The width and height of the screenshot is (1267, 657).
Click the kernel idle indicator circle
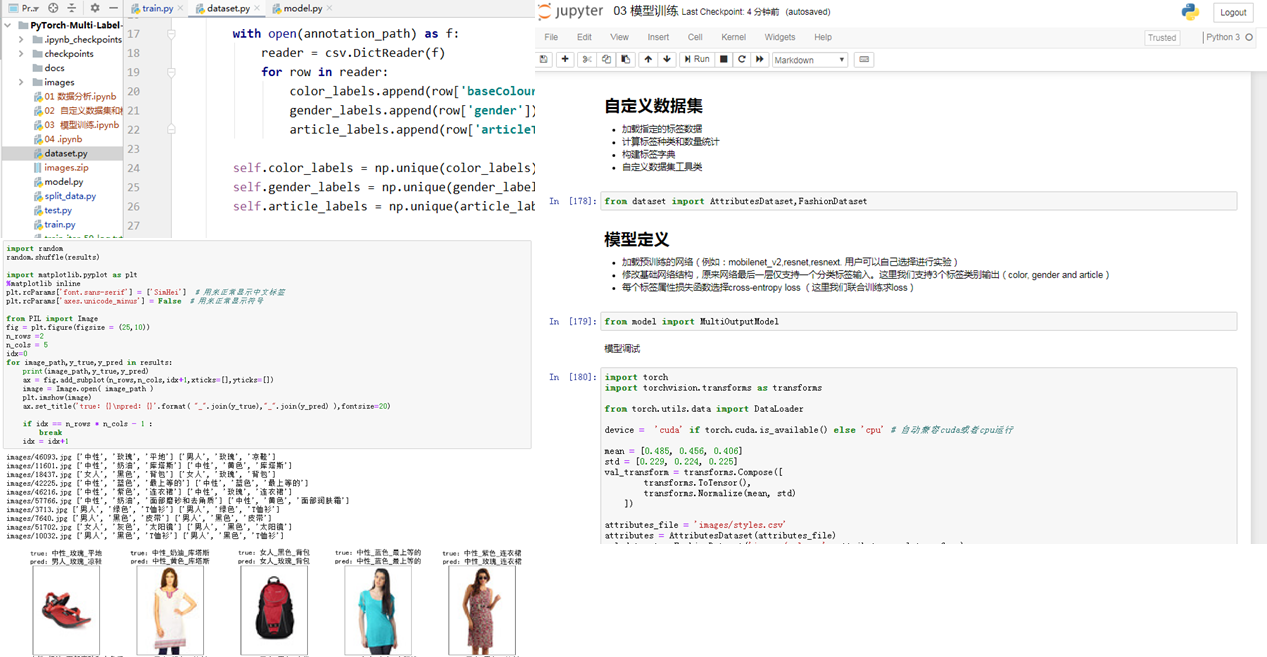tap(1249, 37)
